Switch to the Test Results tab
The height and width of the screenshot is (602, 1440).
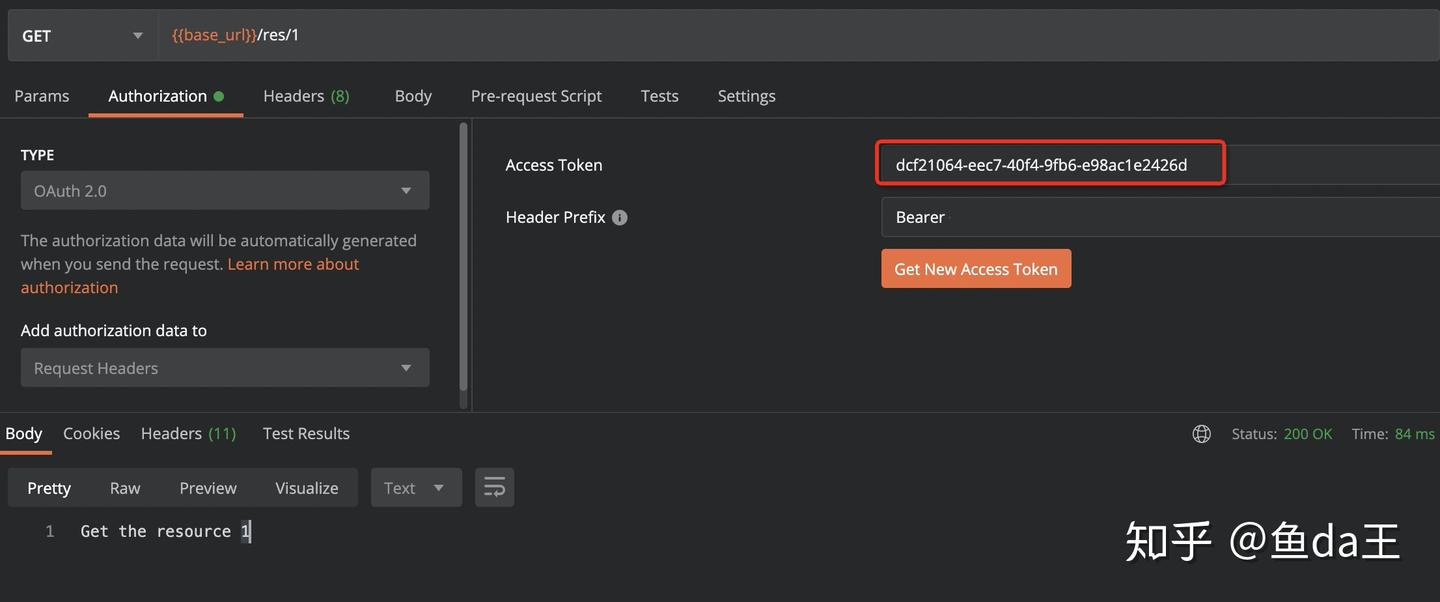(305, 432)
